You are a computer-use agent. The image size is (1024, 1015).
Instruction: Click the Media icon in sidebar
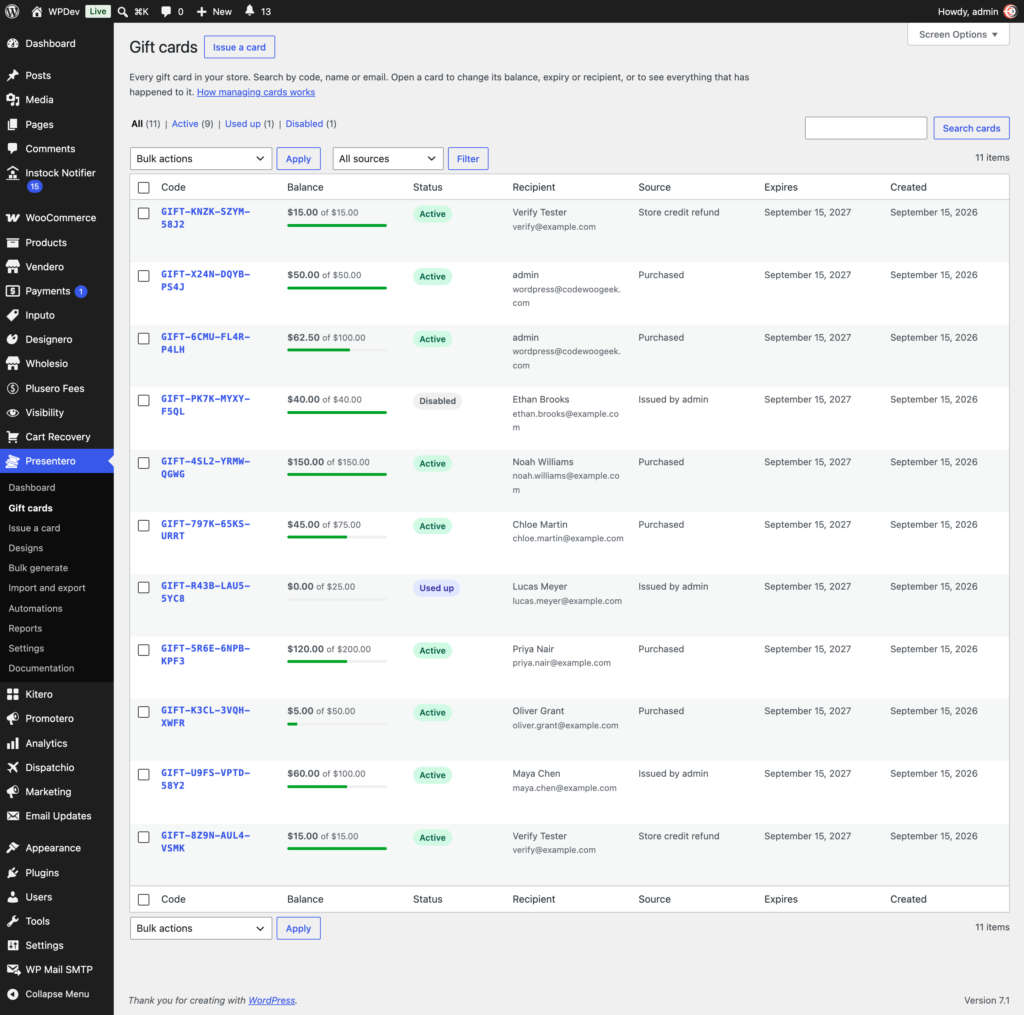(12, 100)
